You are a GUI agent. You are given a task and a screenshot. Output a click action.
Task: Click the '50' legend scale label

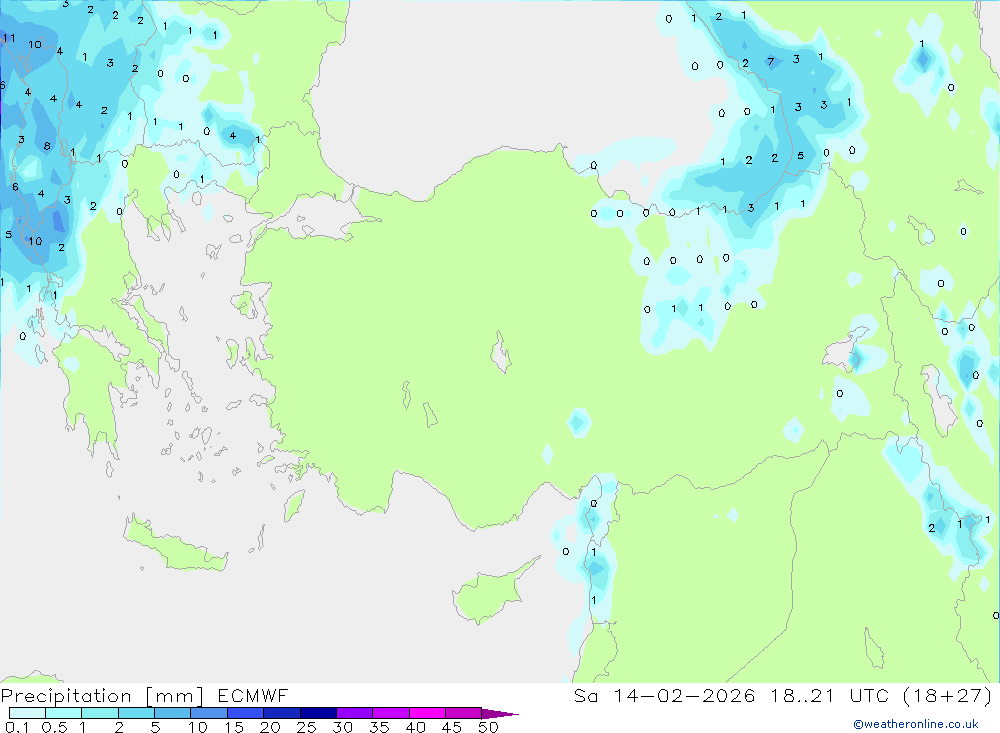[x=489, y=727]
